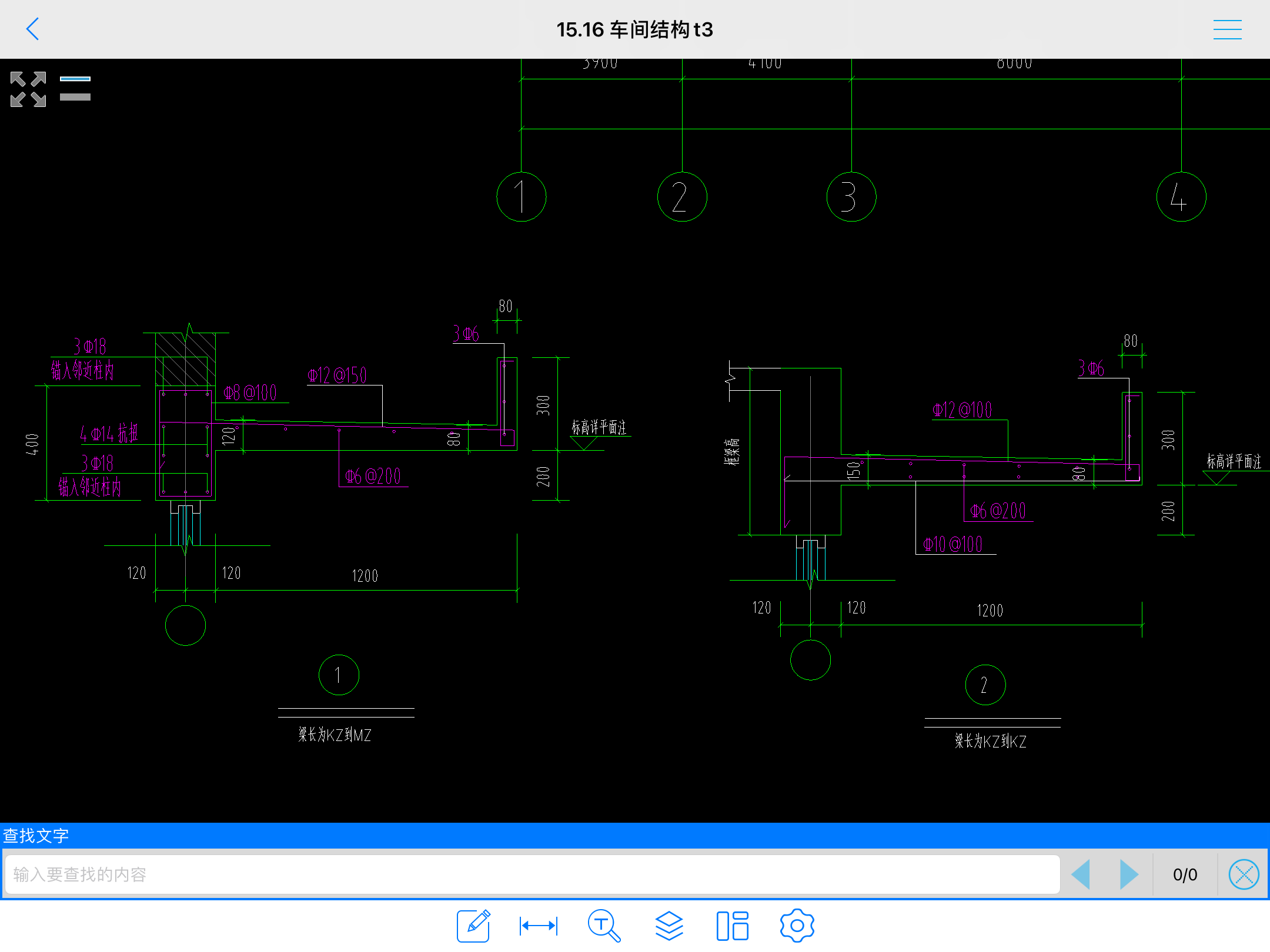1270x952 pixels.
Task: Select the measure distance tool
Action: (x=539, y=926)
